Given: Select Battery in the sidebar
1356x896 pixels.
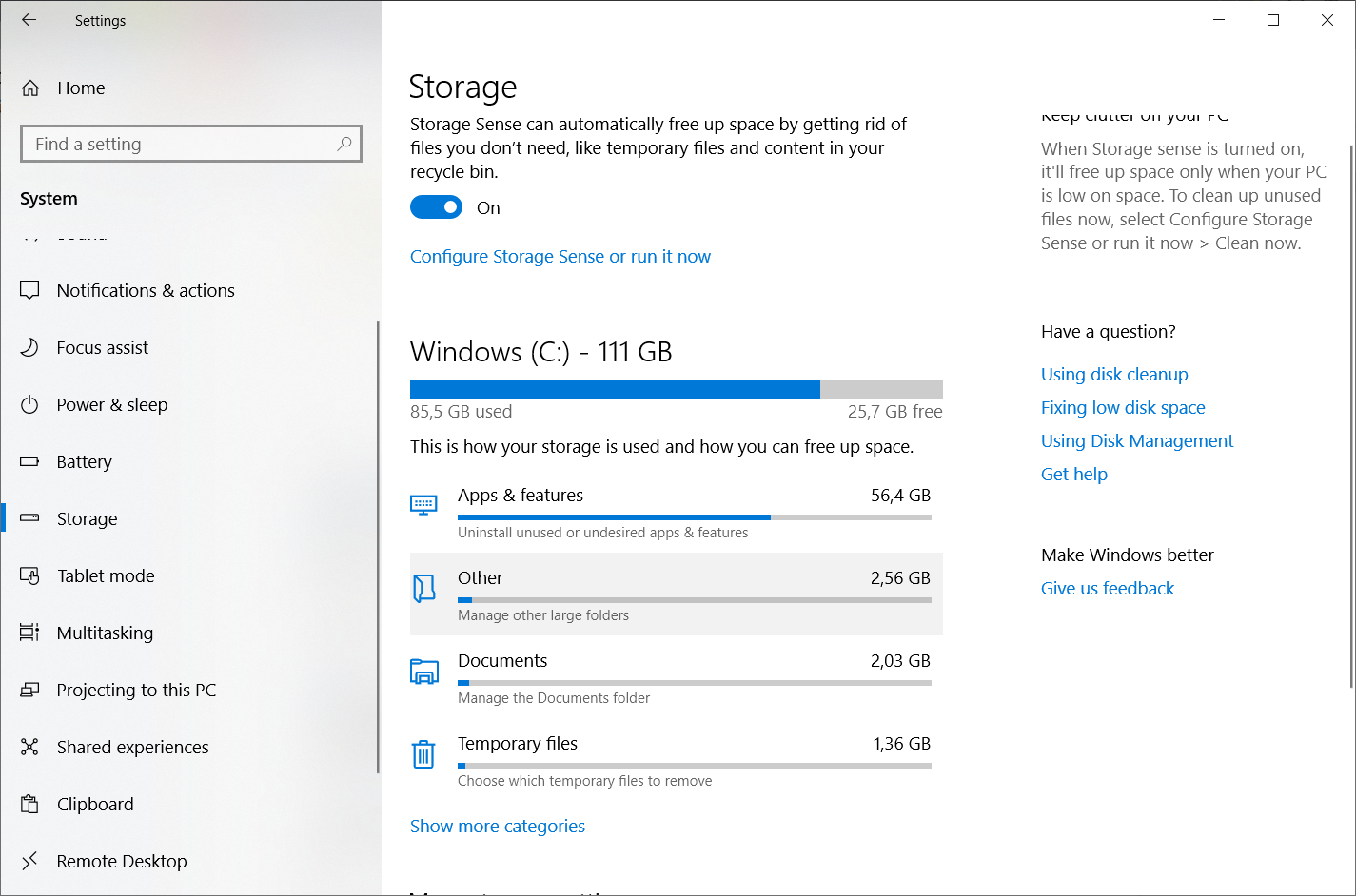Looking at the screenshot, I should click(x=188, y=461).
